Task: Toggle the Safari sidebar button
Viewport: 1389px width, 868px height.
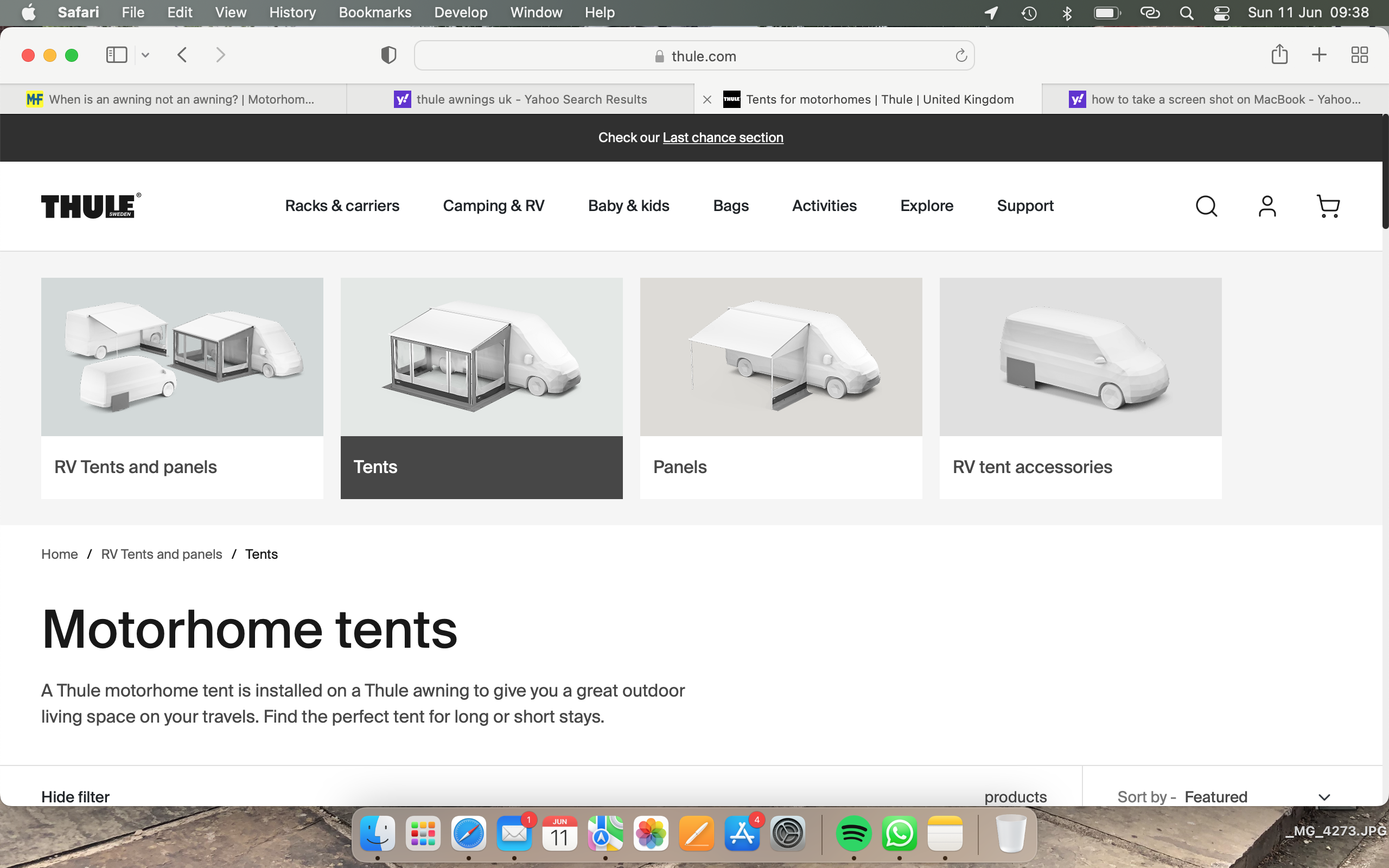Action: tap(117, 55)
